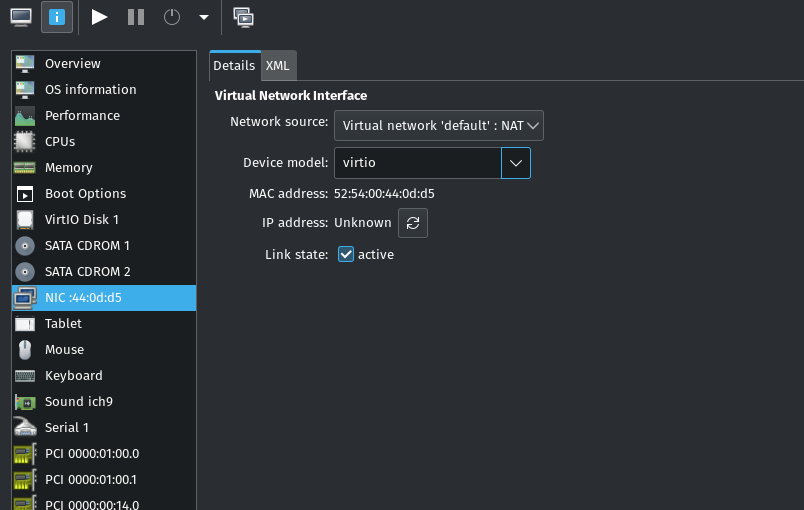Image resolution: width=804 pixels, height=510 pixels.
Task: Click the hardware details info icon
Action: pyautogui.click(x=57, y=17)
